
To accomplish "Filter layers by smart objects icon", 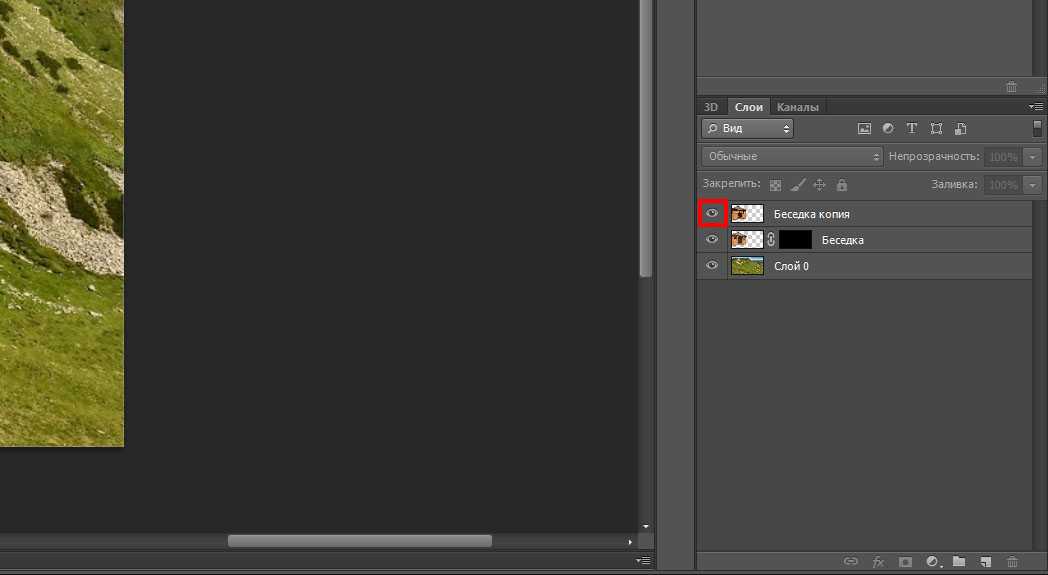I will [x=960, y=128].
